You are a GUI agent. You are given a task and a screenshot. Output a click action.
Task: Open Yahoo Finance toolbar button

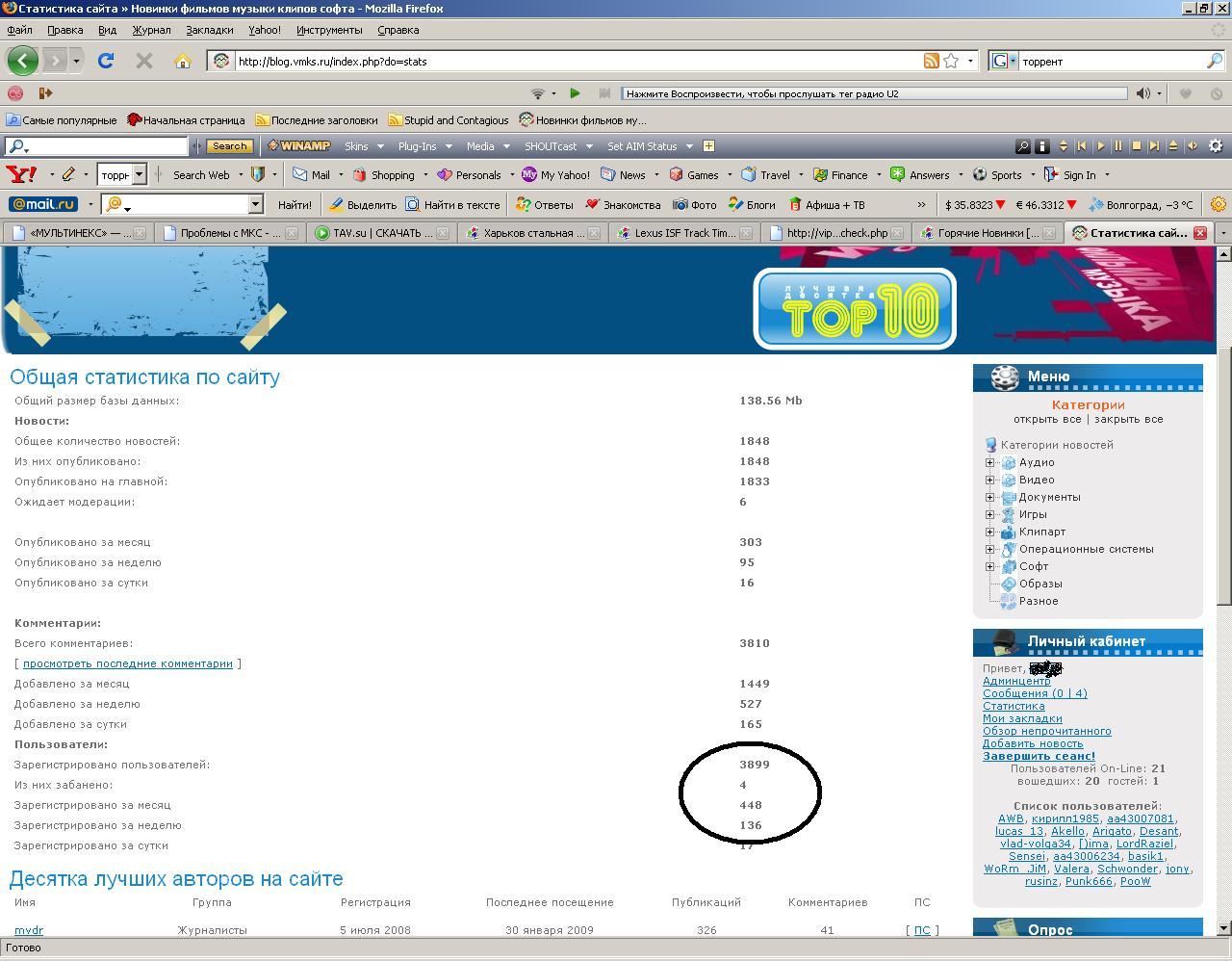click(840, 174)
